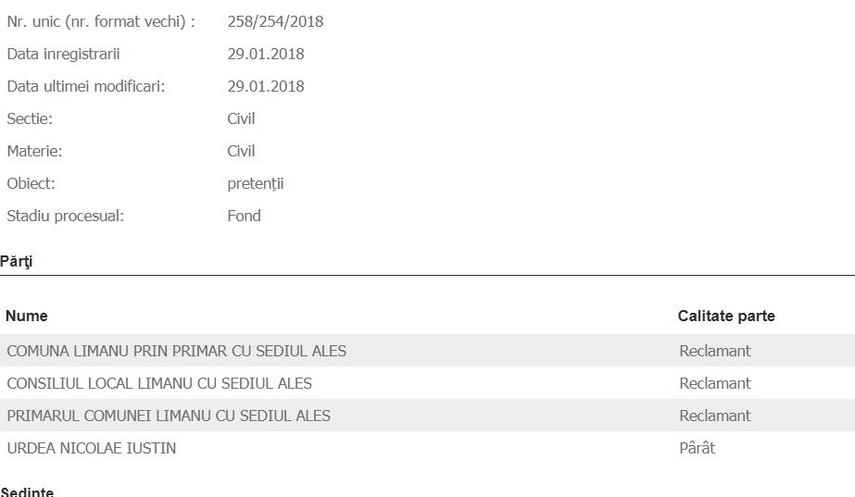Select the 'CONSILIUL LOCAL LIMANU' party name
855x497 pixels.
pos(159,383)
